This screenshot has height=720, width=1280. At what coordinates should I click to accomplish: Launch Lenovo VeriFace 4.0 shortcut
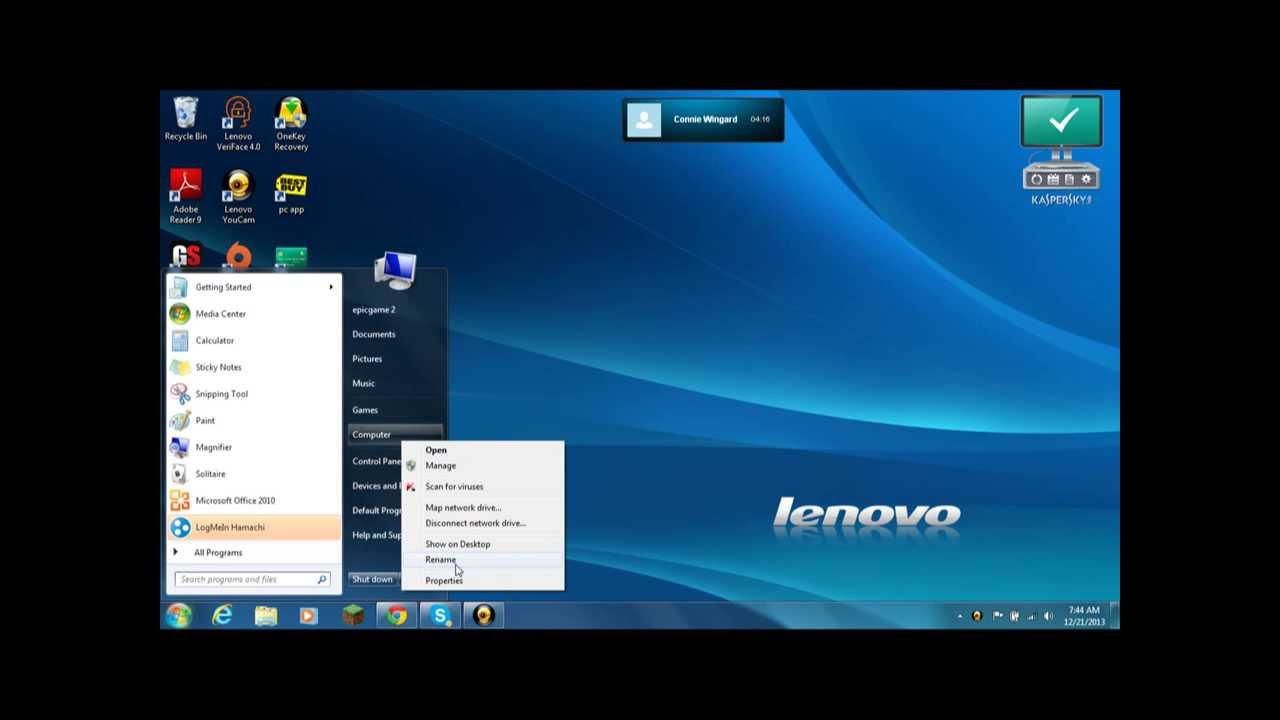[x=238, y=124]
